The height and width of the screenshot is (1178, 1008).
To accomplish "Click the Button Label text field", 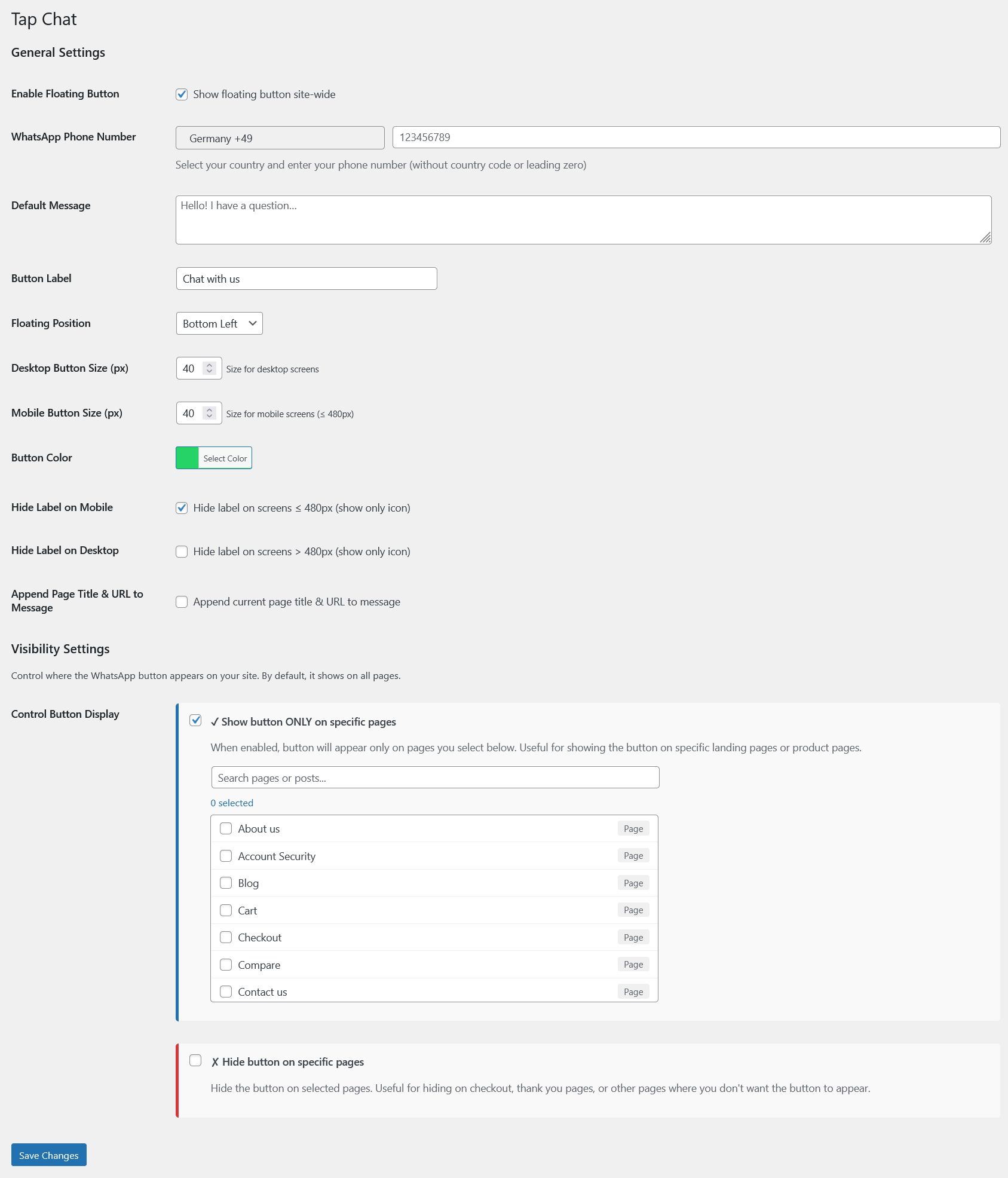I will pos(307,279).
